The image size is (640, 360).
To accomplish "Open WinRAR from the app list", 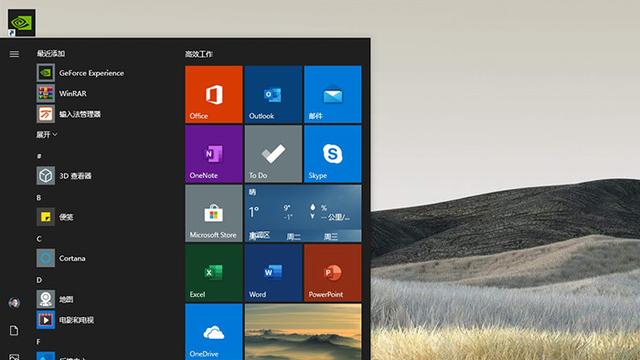I will [62, 93].
